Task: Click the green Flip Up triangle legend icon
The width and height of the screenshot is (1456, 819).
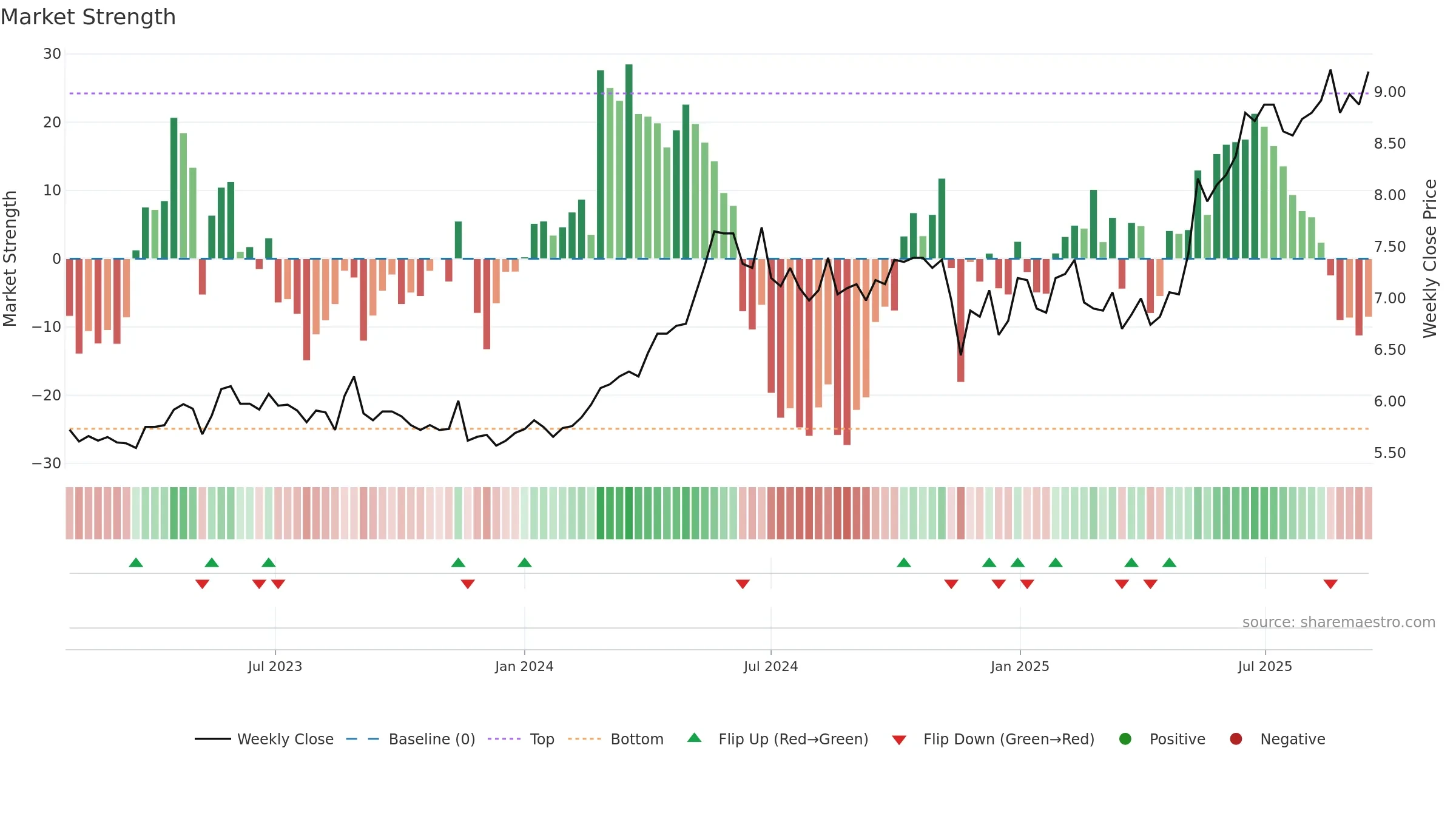Action: 695,738
